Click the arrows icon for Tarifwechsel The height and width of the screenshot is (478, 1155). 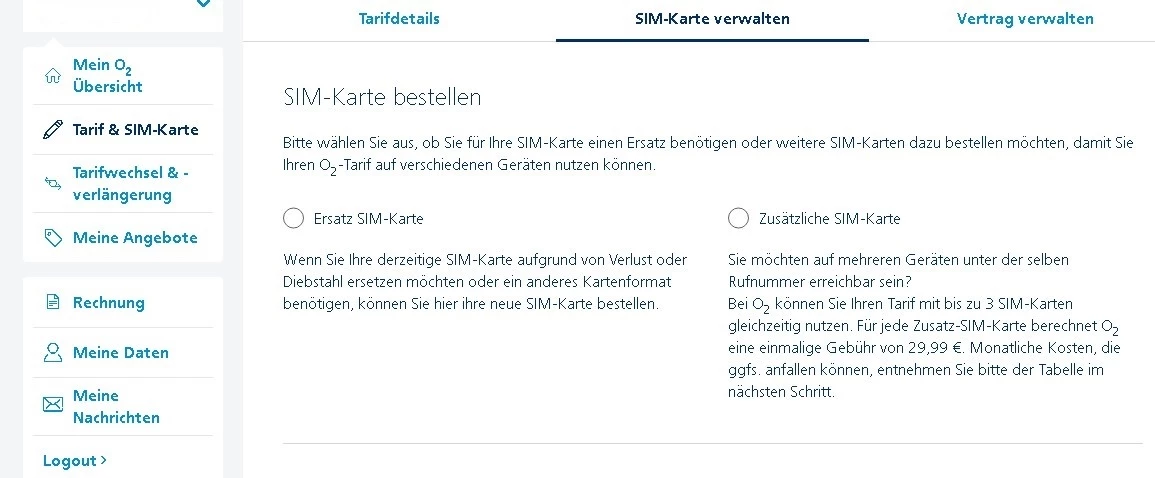pyautogui.click(x=53, y=183)
